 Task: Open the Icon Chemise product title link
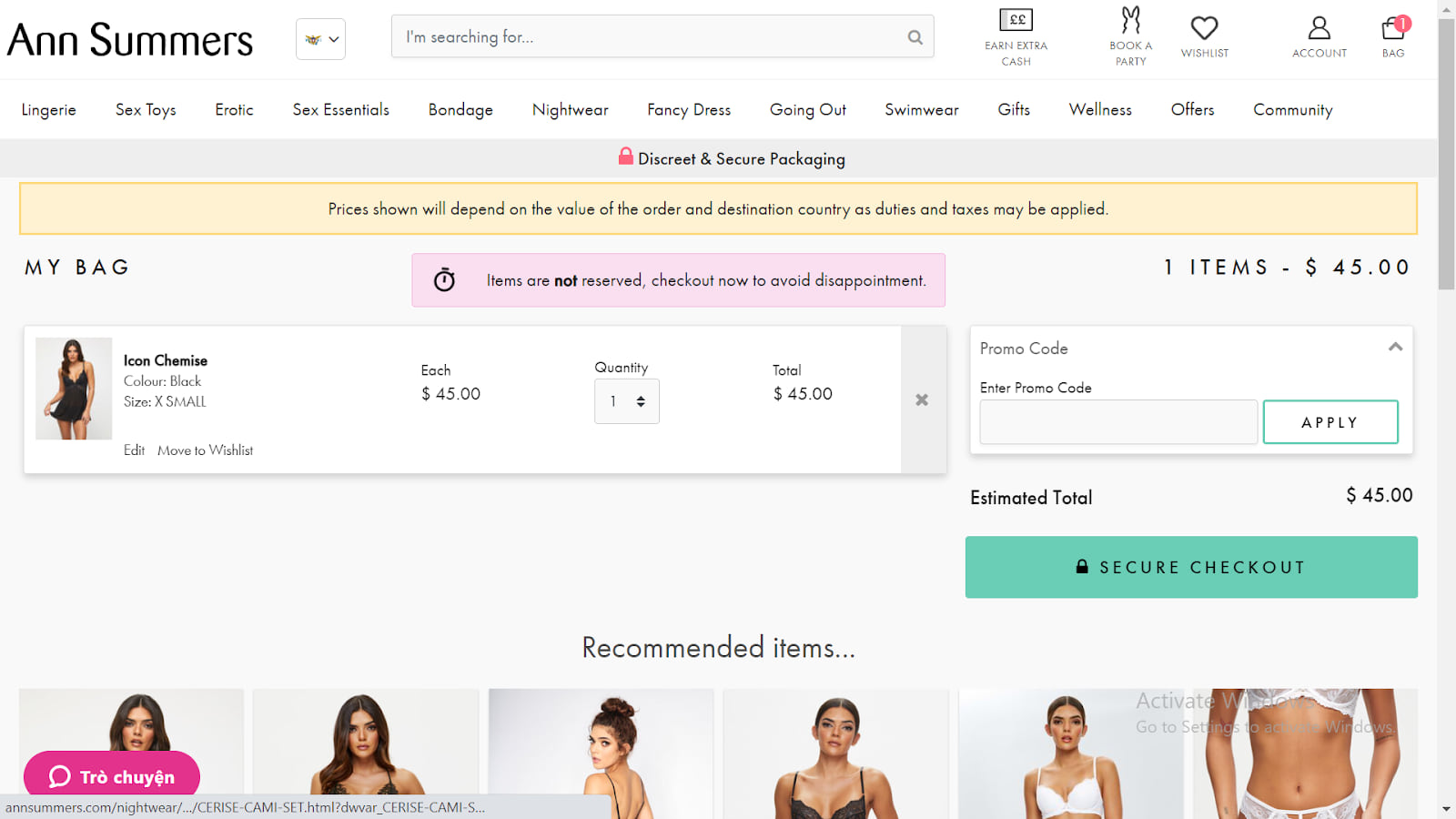click(166, 360)
